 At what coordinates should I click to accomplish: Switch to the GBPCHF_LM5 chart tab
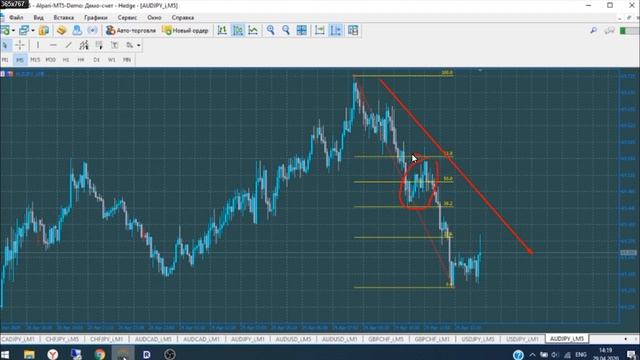click(x=386, y=339)
